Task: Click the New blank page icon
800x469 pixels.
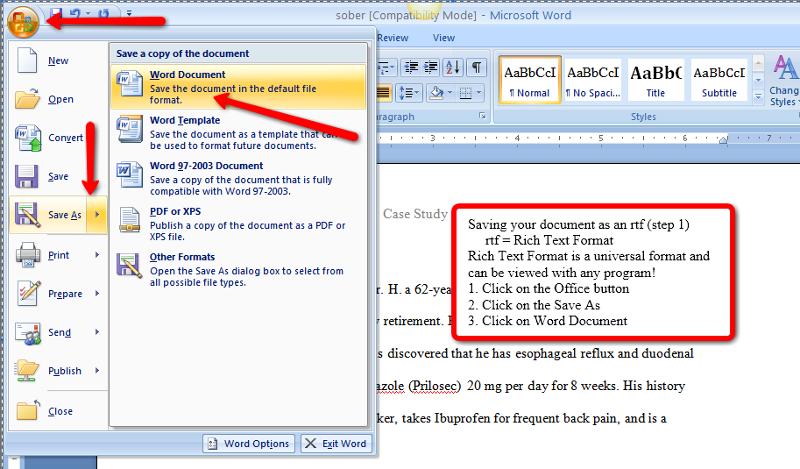Action: click(x=27, y=60)
